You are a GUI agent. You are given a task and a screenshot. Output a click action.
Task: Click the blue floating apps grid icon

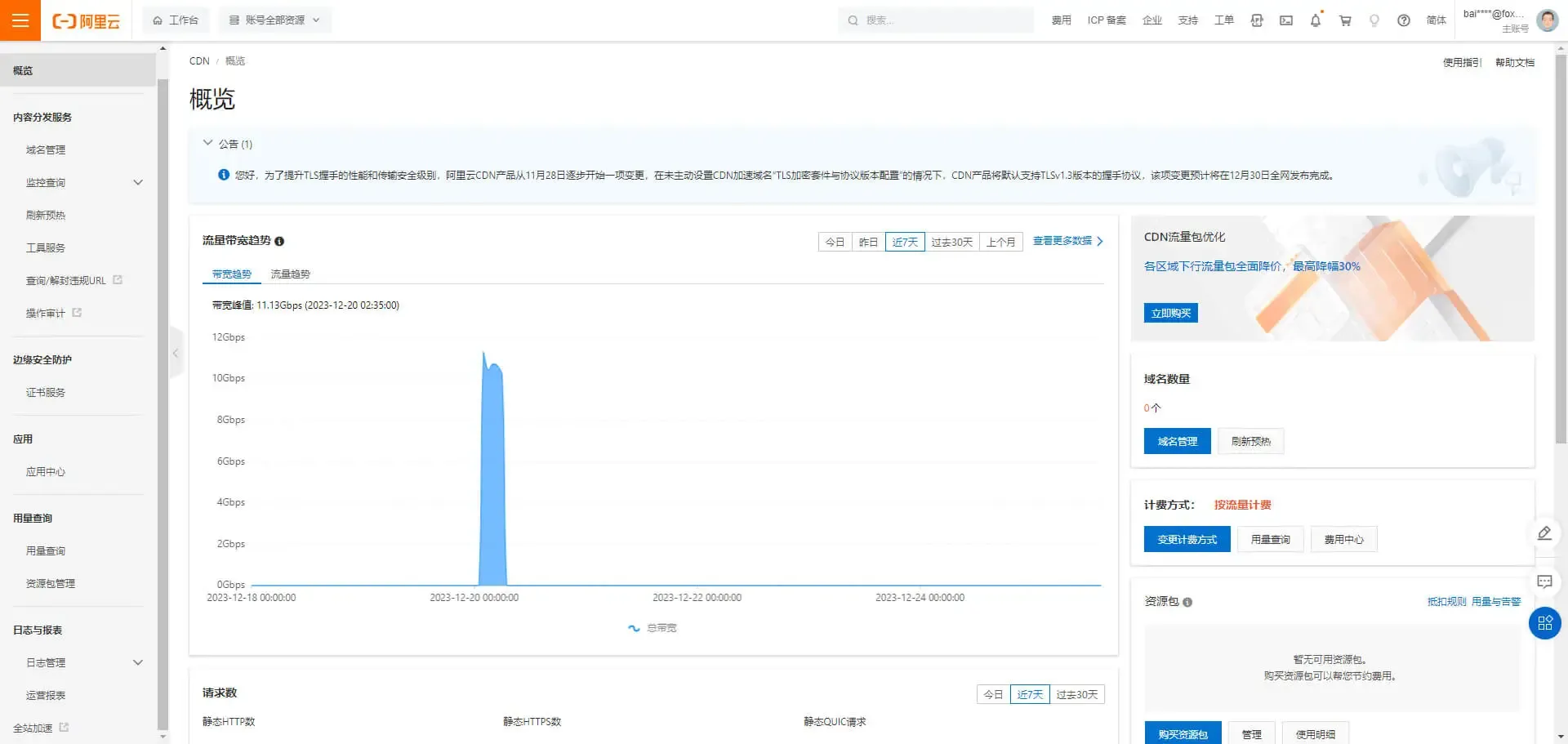pos(1544,623)
